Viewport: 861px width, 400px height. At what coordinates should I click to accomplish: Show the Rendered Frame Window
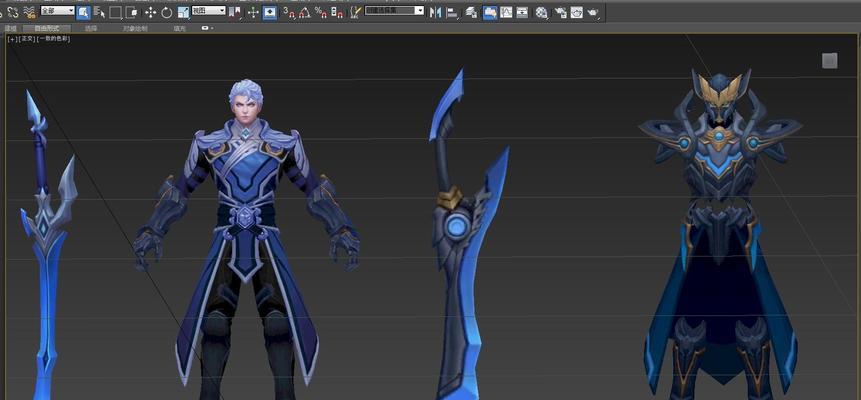click(x=577, y=12)
